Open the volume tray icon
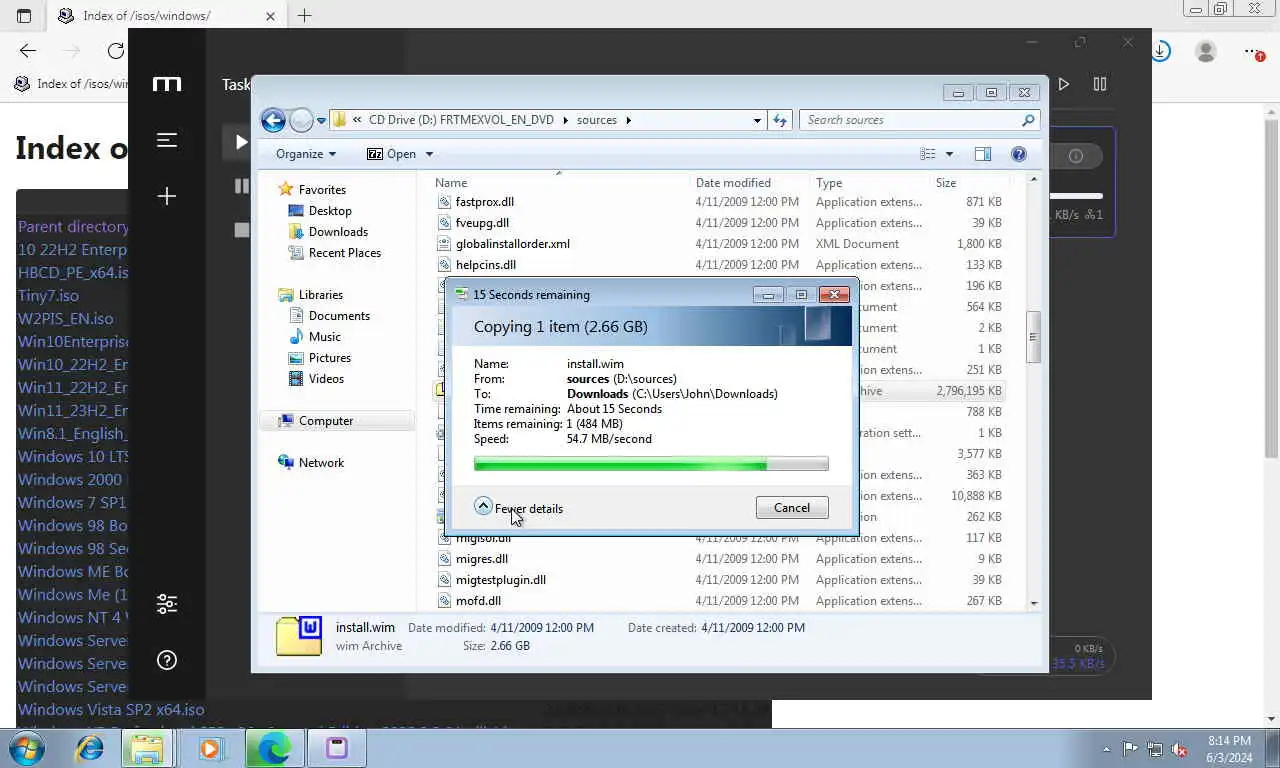 point(1179,749)
